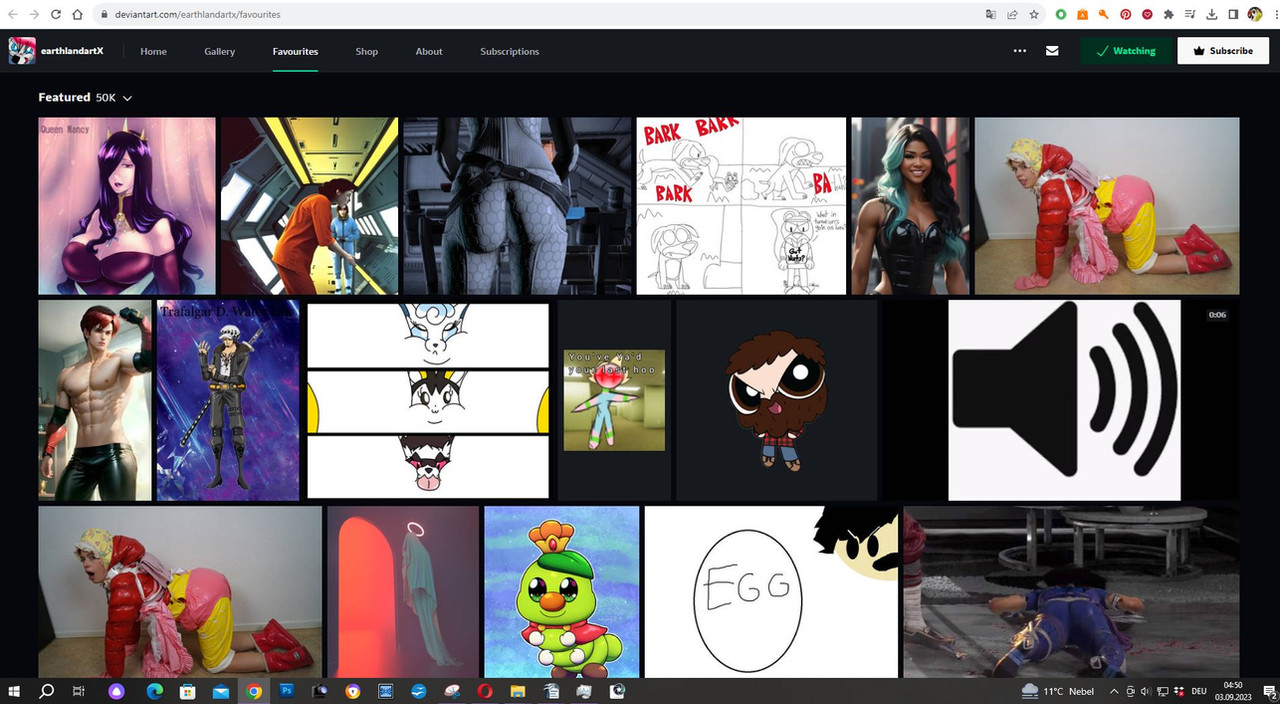Open the About tab

click(429, 51)
